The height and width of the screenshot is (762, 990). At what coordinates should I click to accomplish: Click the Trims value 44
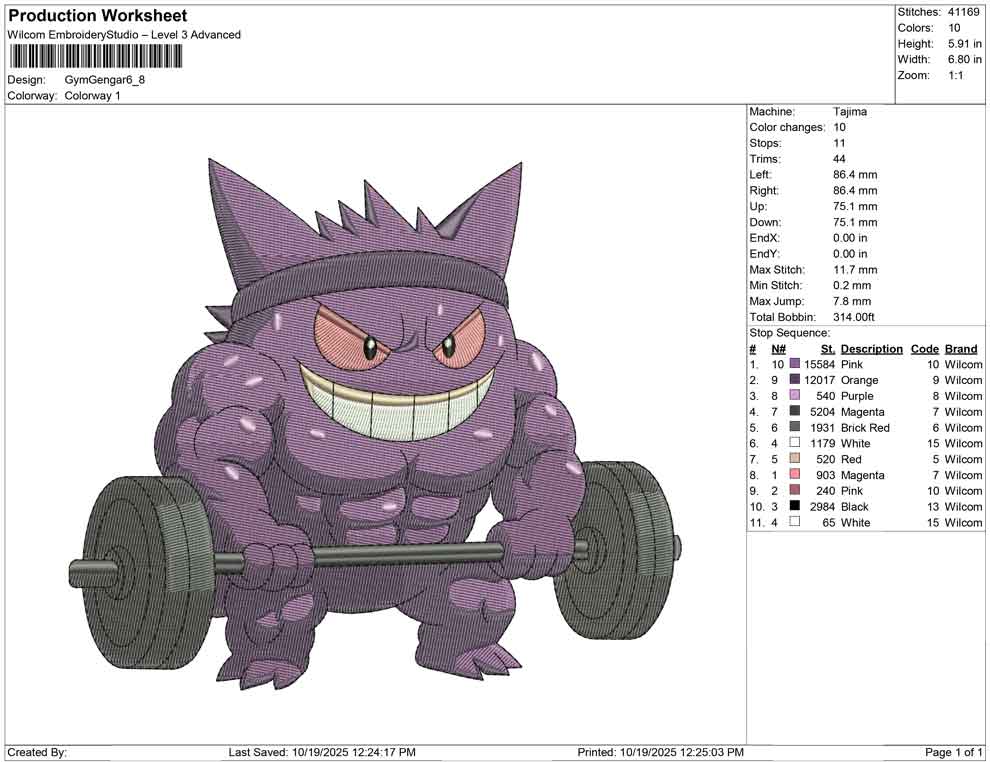pos(840,159)
